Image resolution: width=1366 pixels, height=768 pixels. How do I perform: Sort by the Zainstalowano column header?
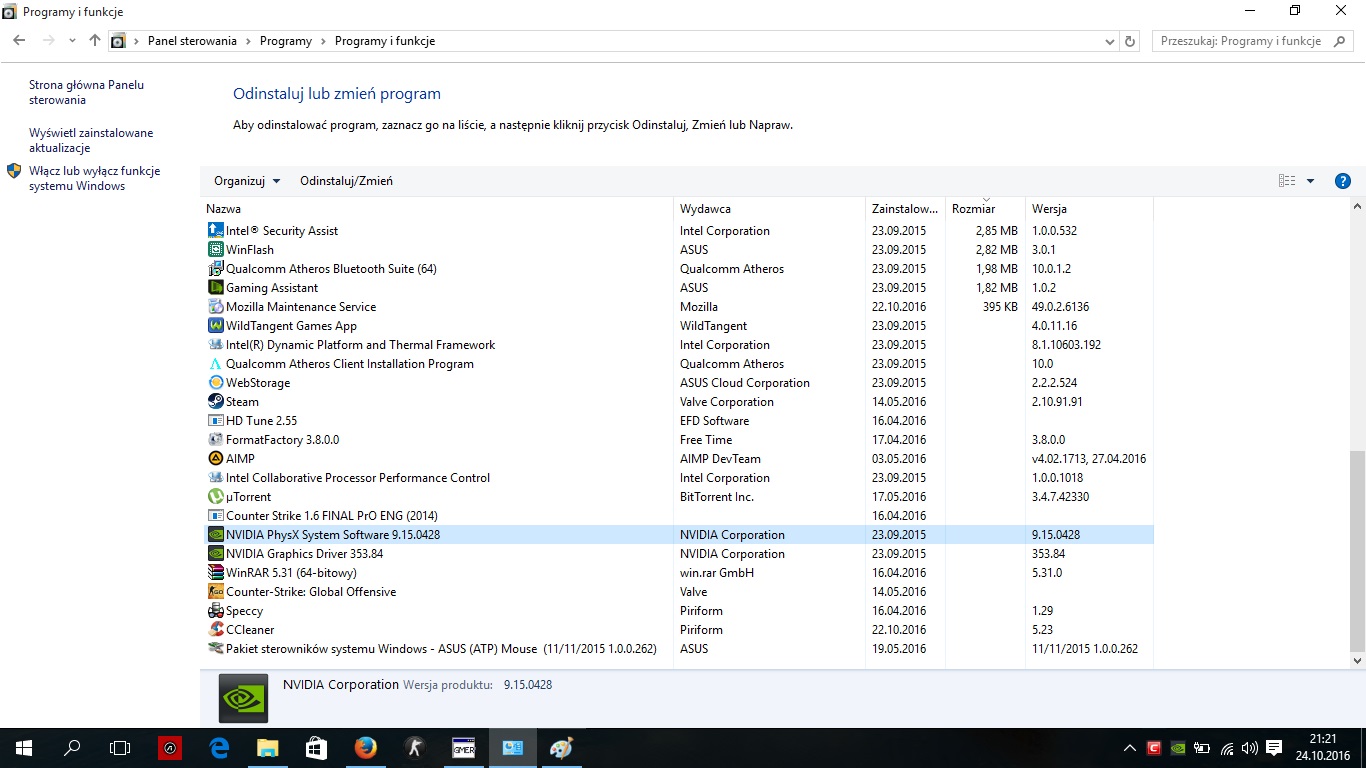(x=905, y=209)
